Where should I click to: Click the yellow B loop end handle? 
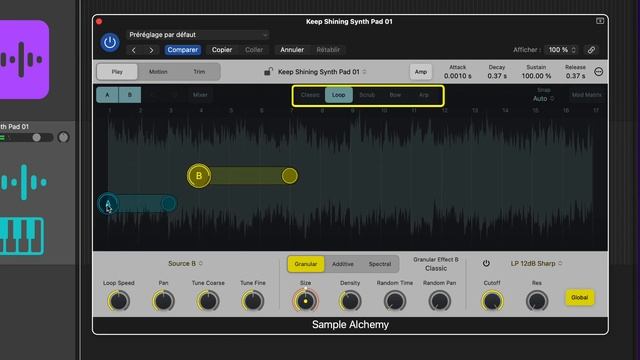(x=289, y=176)
